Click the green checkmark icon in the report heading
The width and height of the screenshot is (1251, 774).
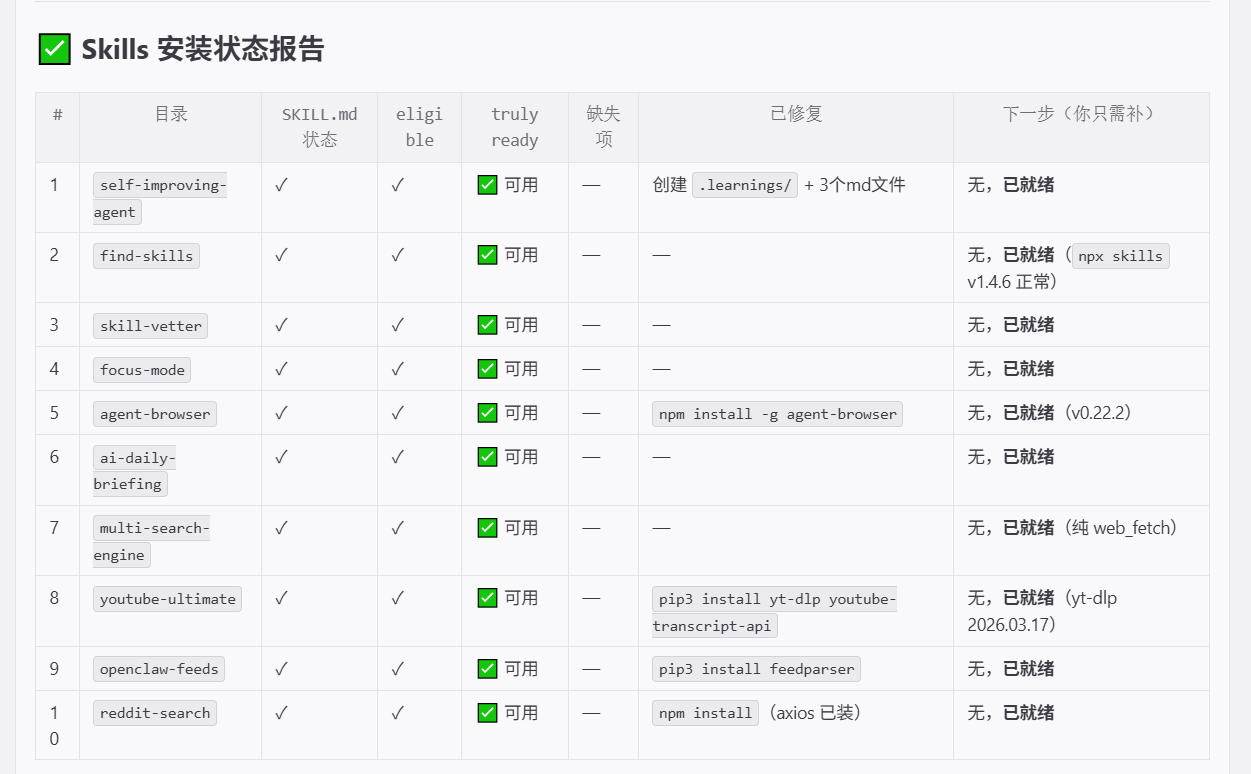[x=54, y=49]
